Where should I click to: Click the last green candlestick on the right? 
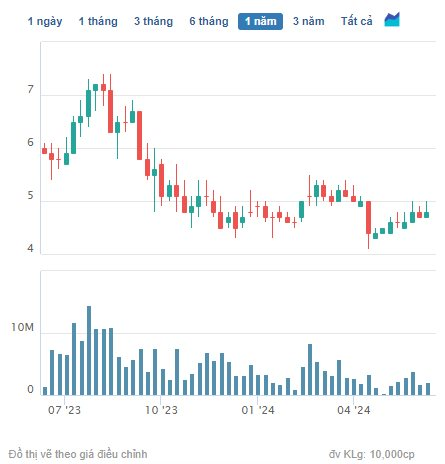(426, 215)
